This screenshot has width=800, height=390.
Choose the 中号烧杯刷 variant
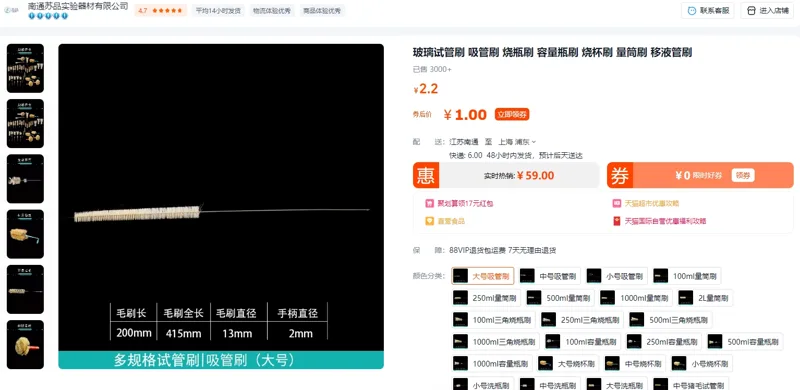[x=635, y=363]
